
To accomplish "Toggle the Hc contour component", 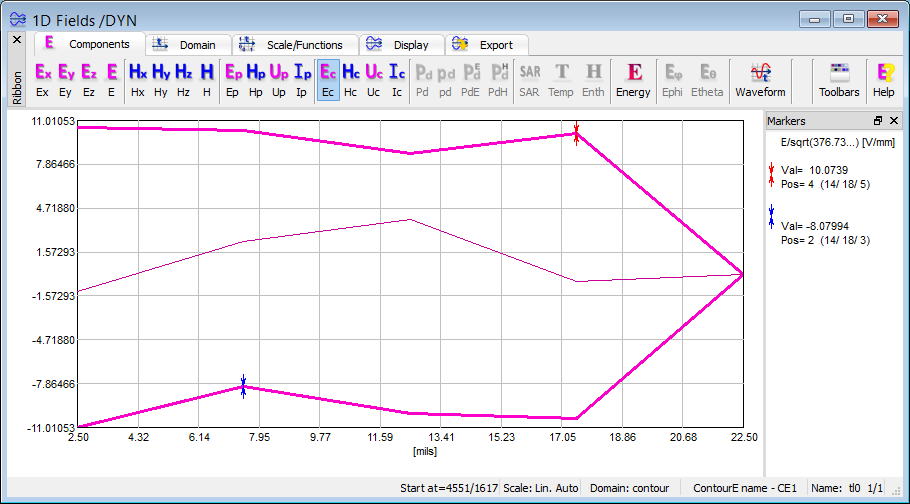I will (350, 80).
